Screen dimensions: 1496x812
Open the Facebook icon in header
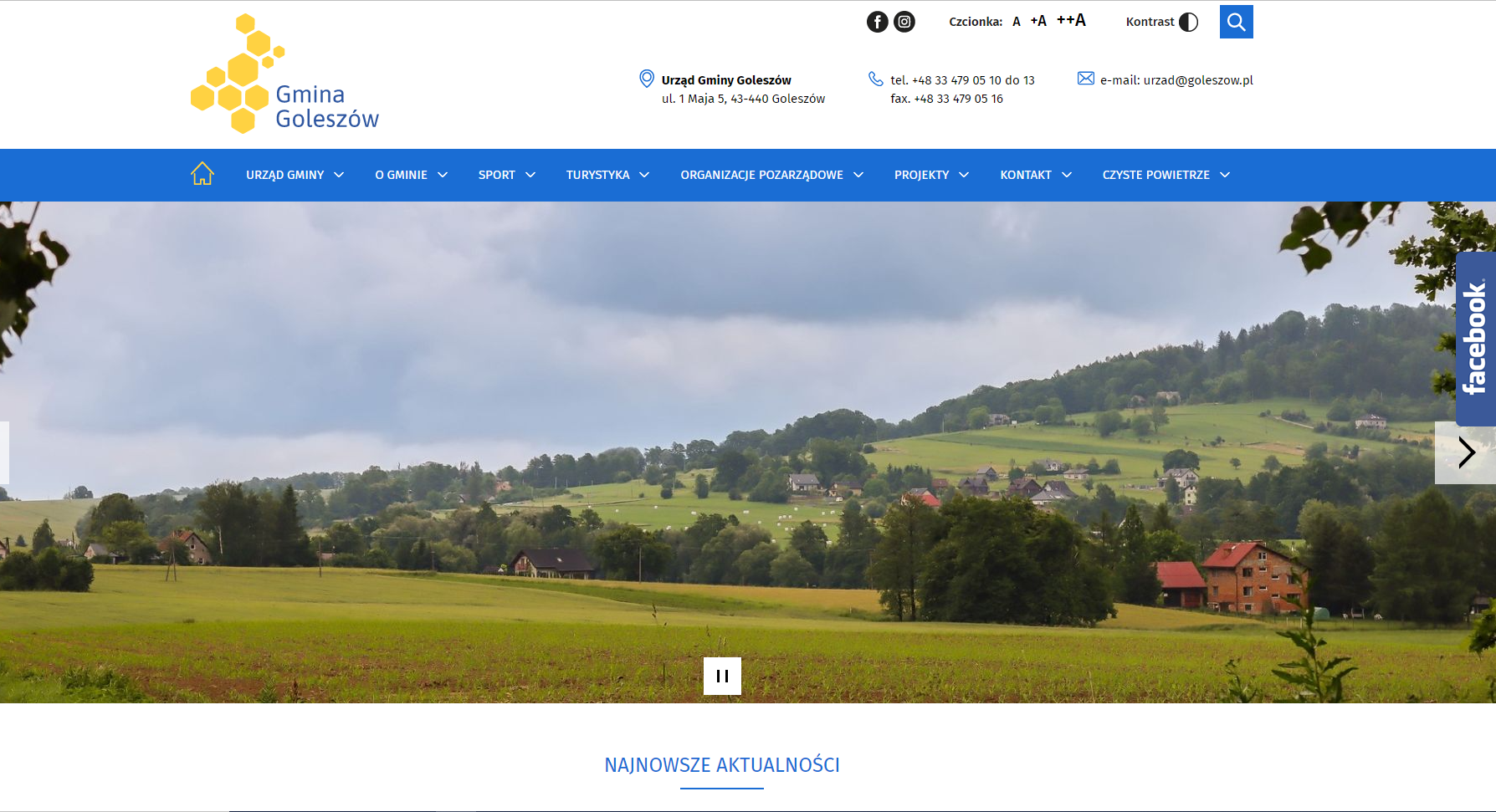(x=877, y=22)
